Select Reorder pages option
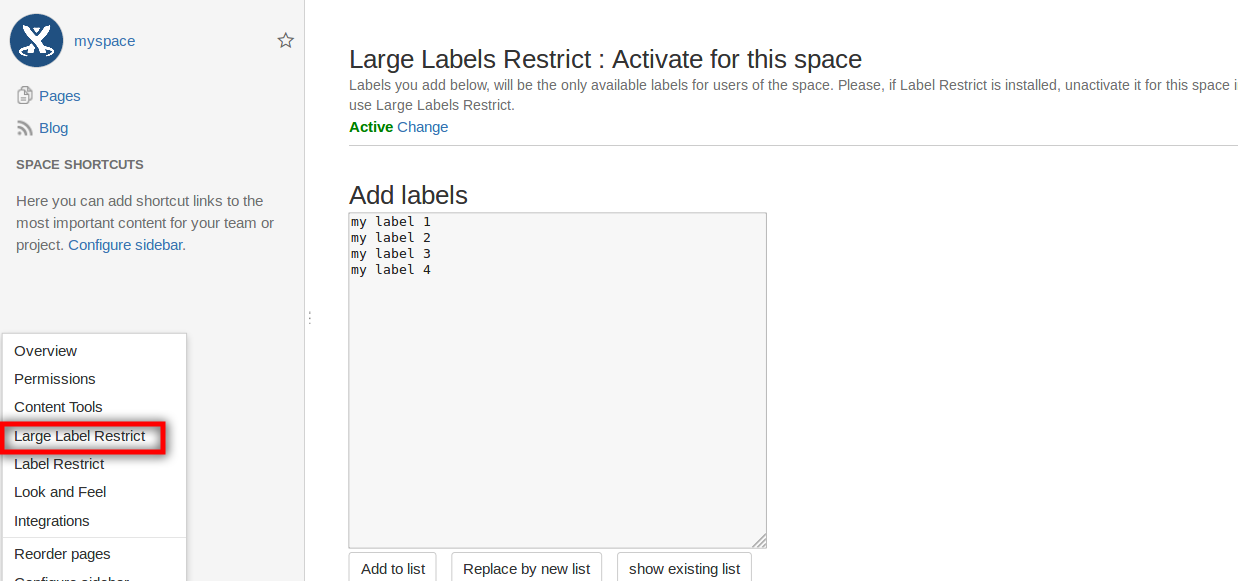Screen dimensions: 1238x581 pos(62,554)
